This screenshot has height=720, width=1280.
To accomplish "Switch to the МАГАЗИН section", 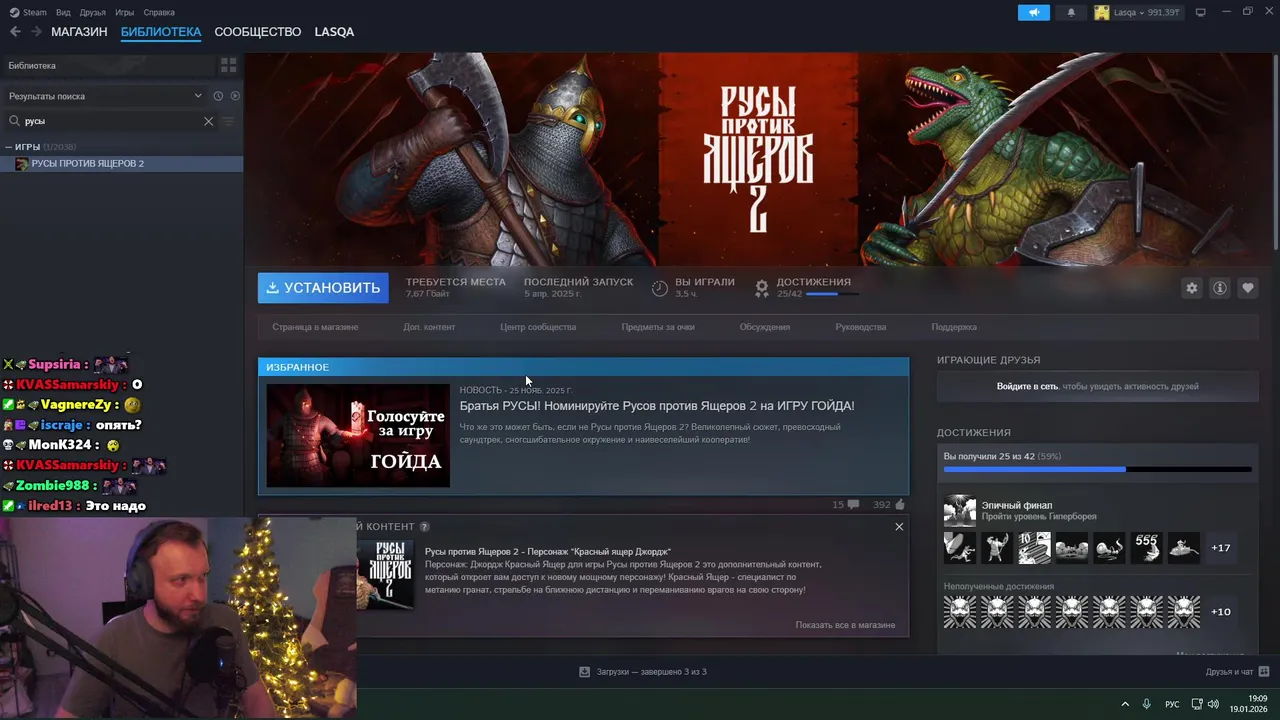I will tap(79, 32).
